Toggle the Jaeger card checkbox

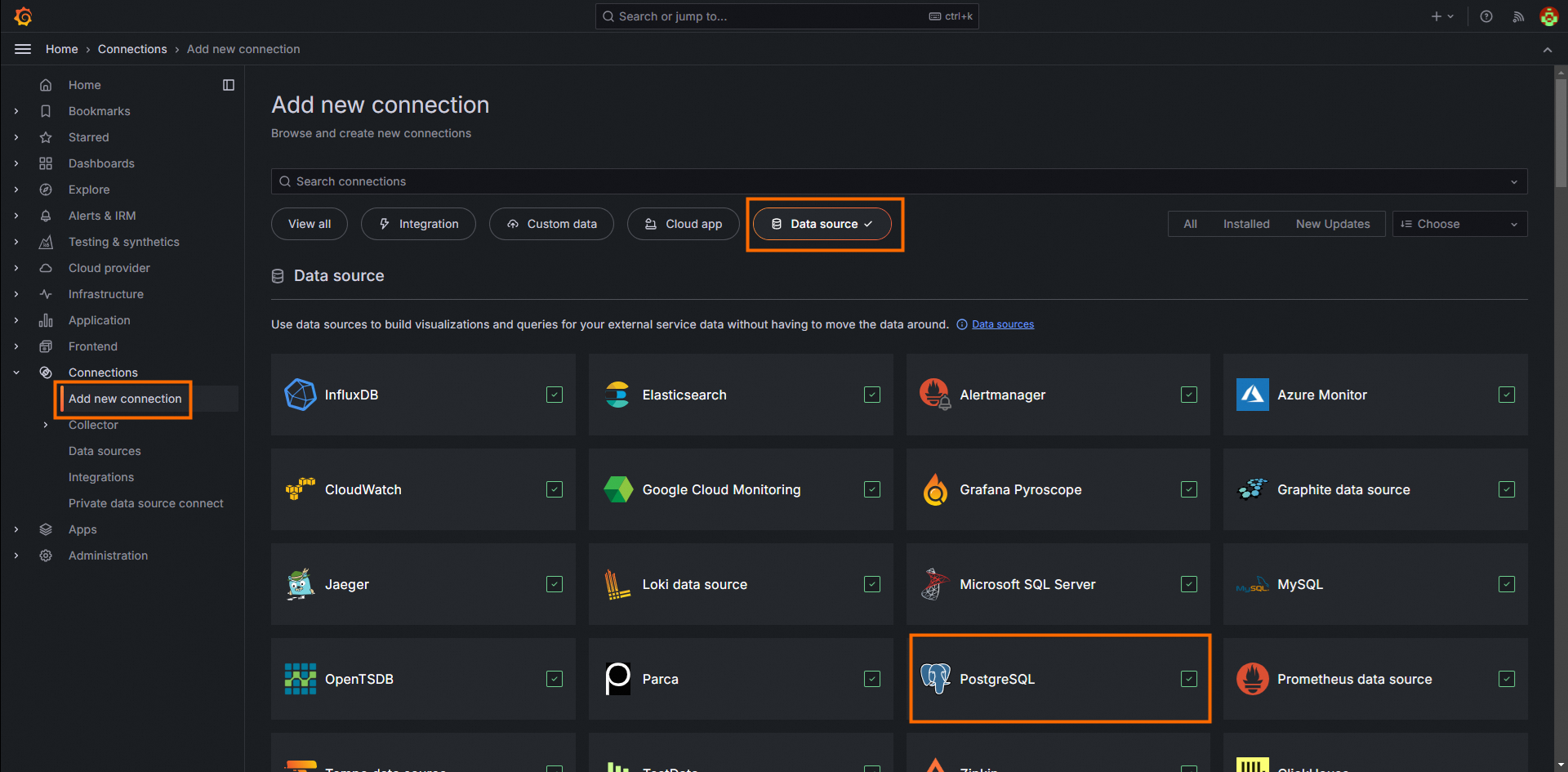[x=555, y=584]
